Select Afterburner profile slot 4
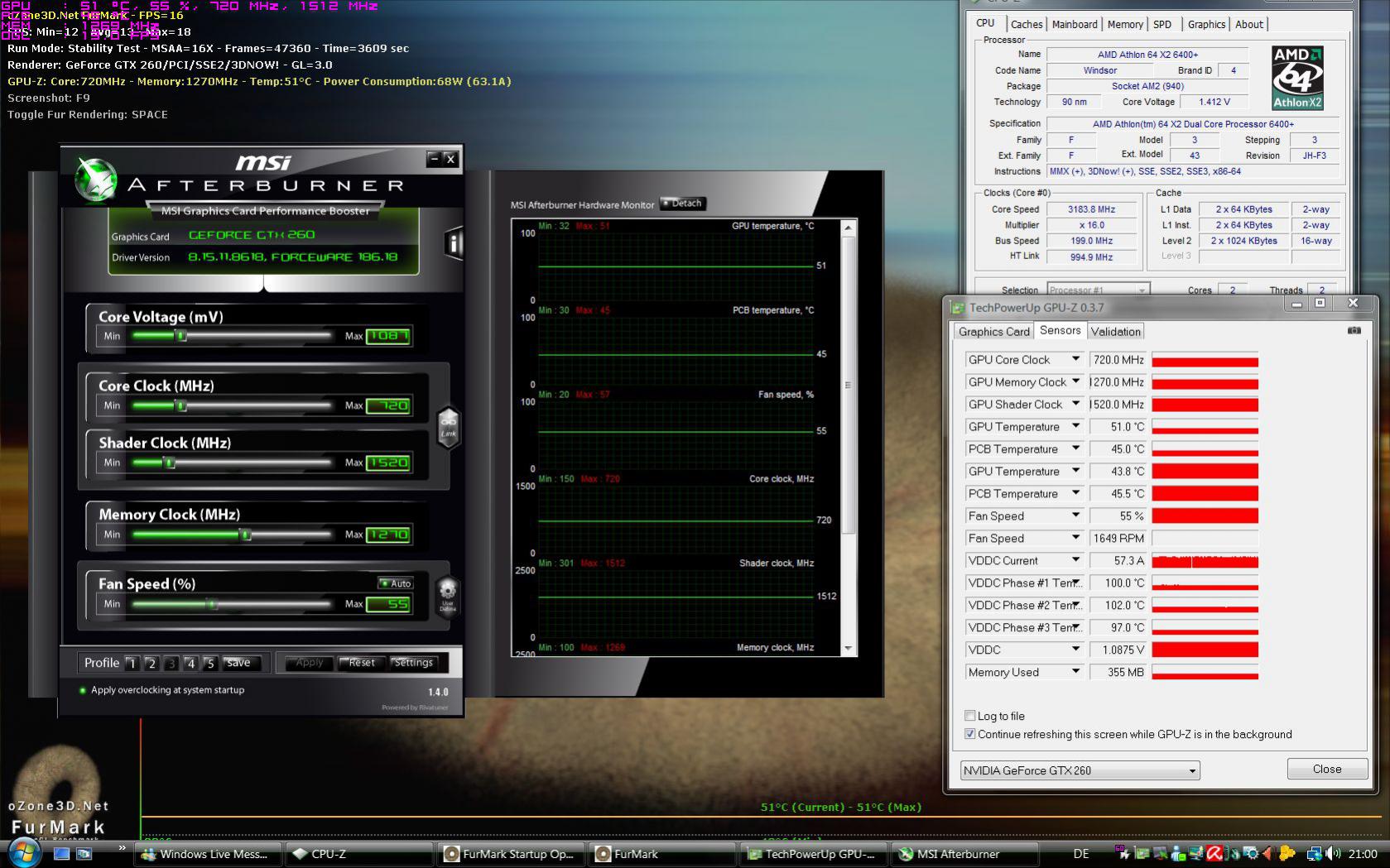Image resolution: width=1390 pixels, height=868 pixels. click(190, 663)
